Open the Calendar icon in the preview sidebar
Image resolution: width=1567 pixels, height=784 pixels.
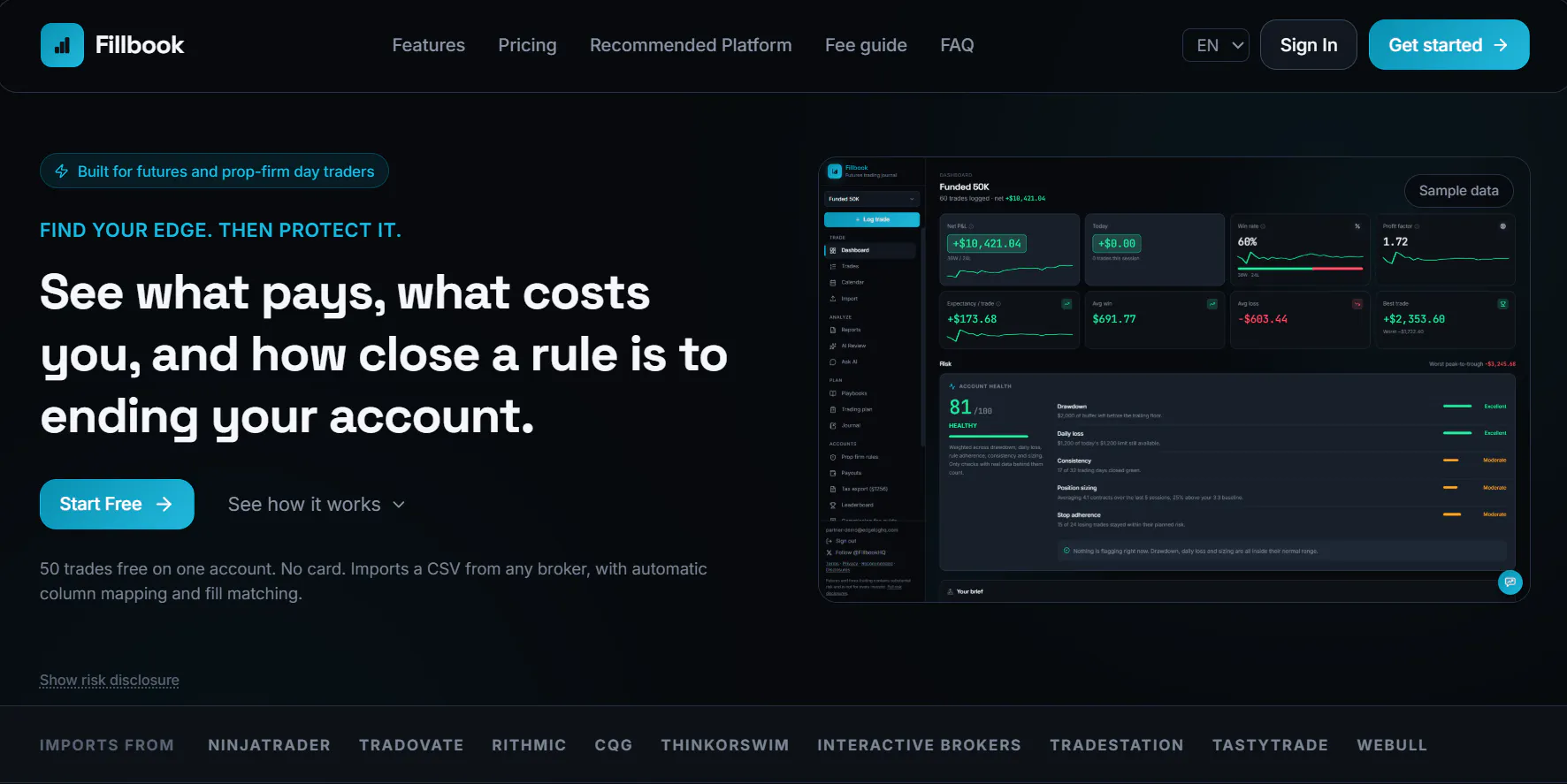click(833, 283)
